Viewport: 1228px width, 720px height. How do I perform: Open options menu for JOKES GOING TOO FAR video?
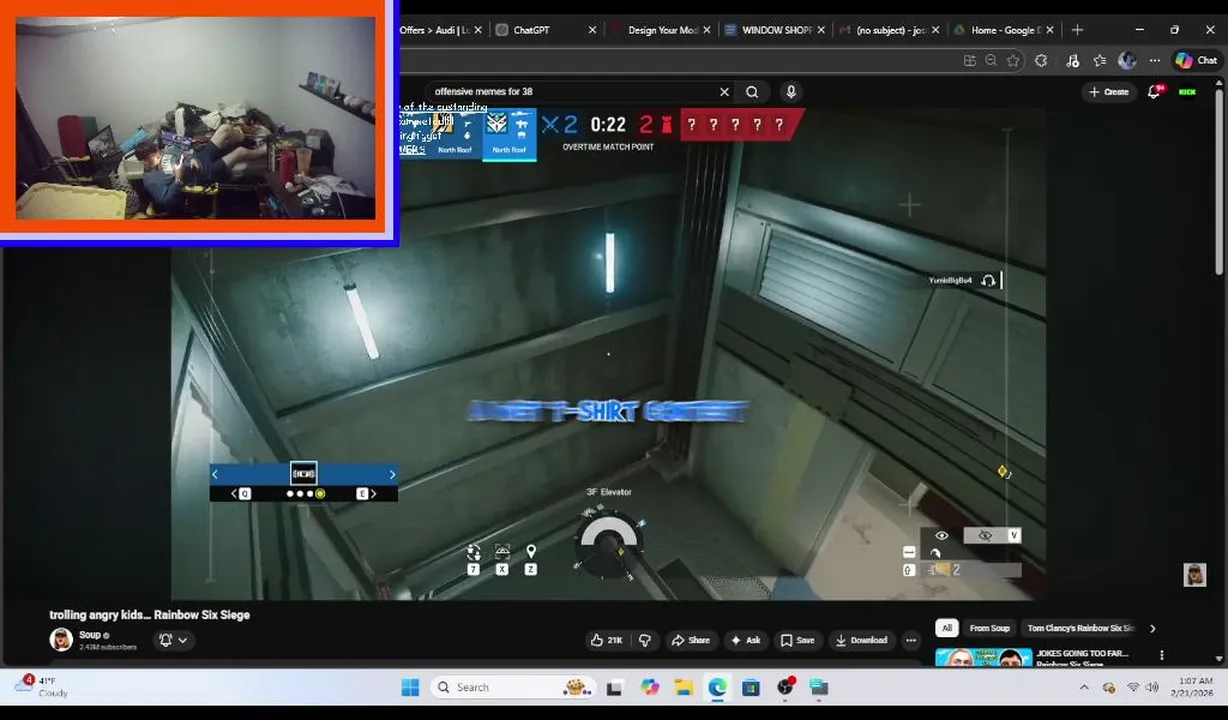[x=1161, y=655]
